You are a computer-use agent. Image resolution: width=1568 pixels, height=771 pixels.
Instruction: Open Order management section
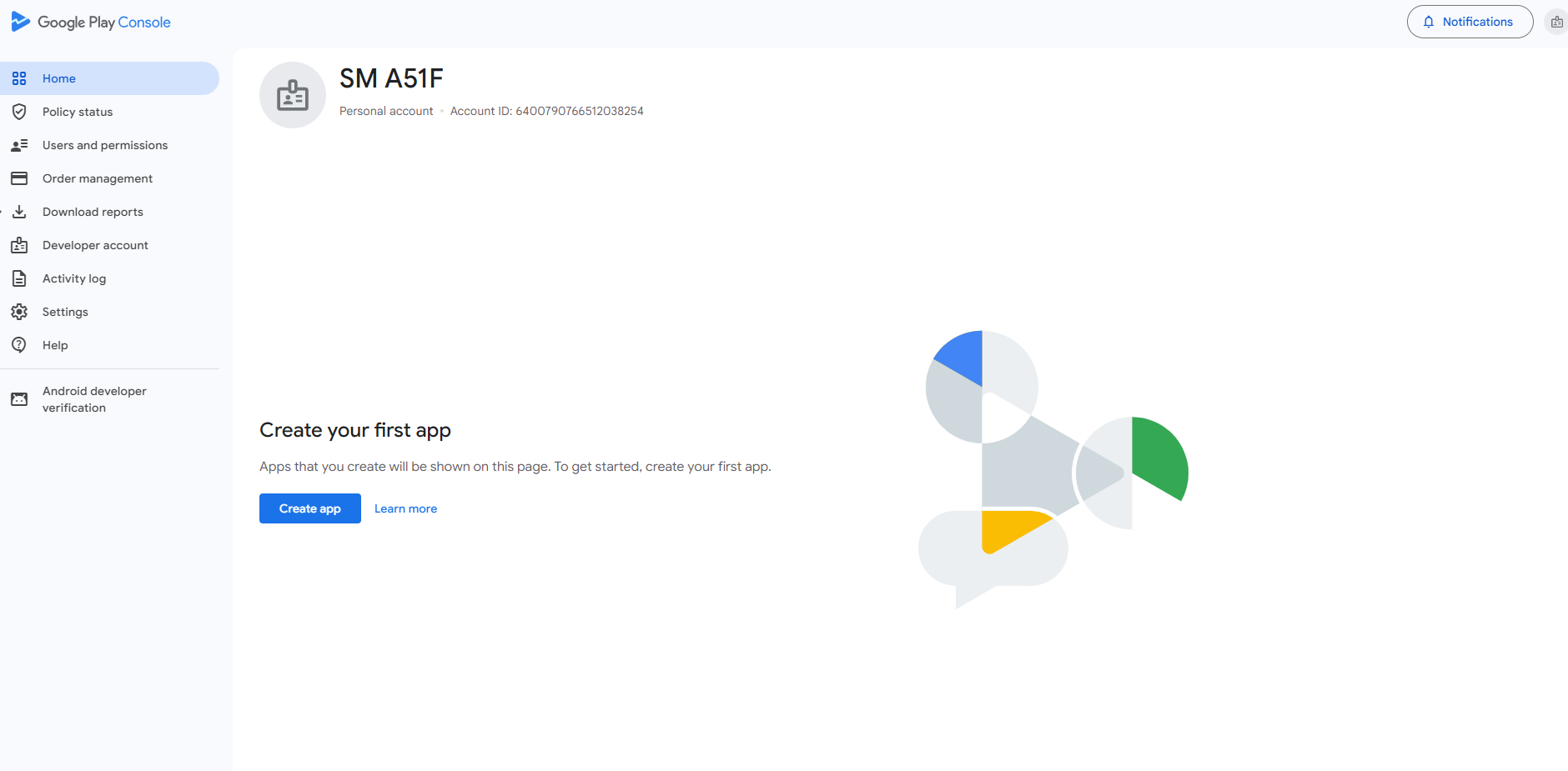point(109,178)
